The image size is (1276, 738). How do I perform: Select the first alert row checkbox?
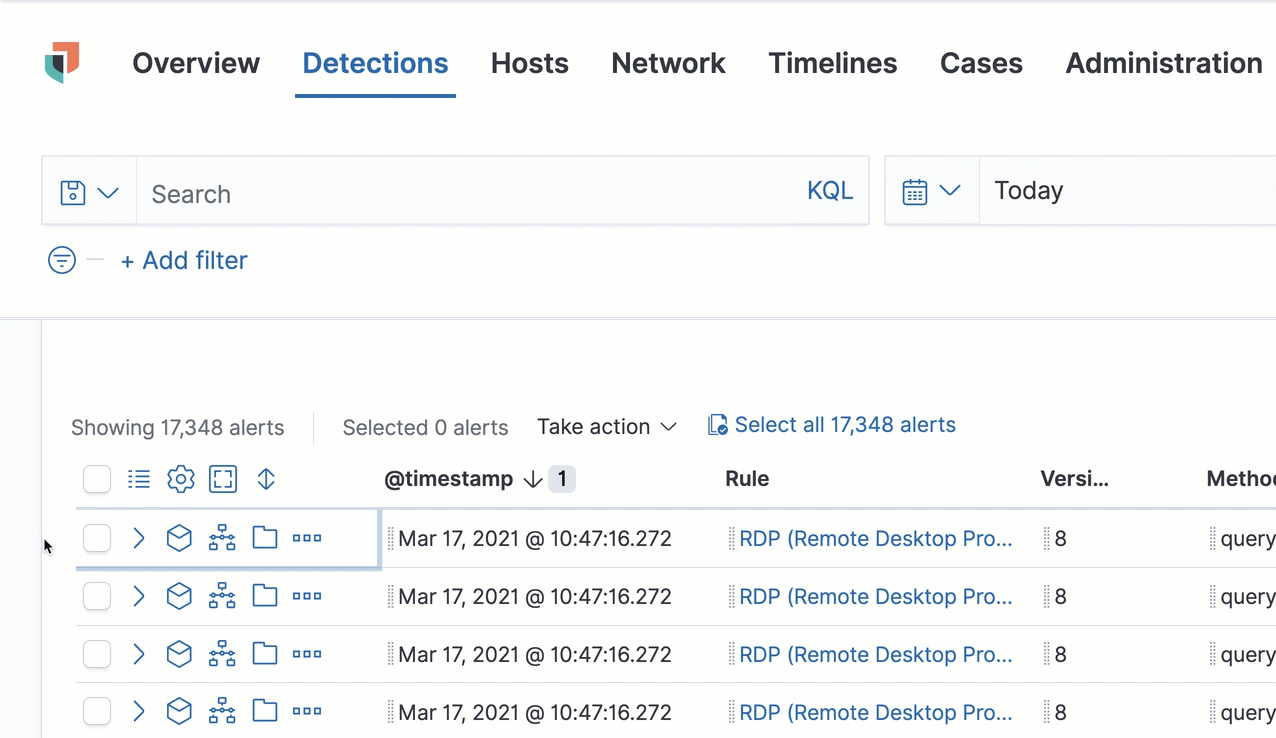[x=97, y=539]
